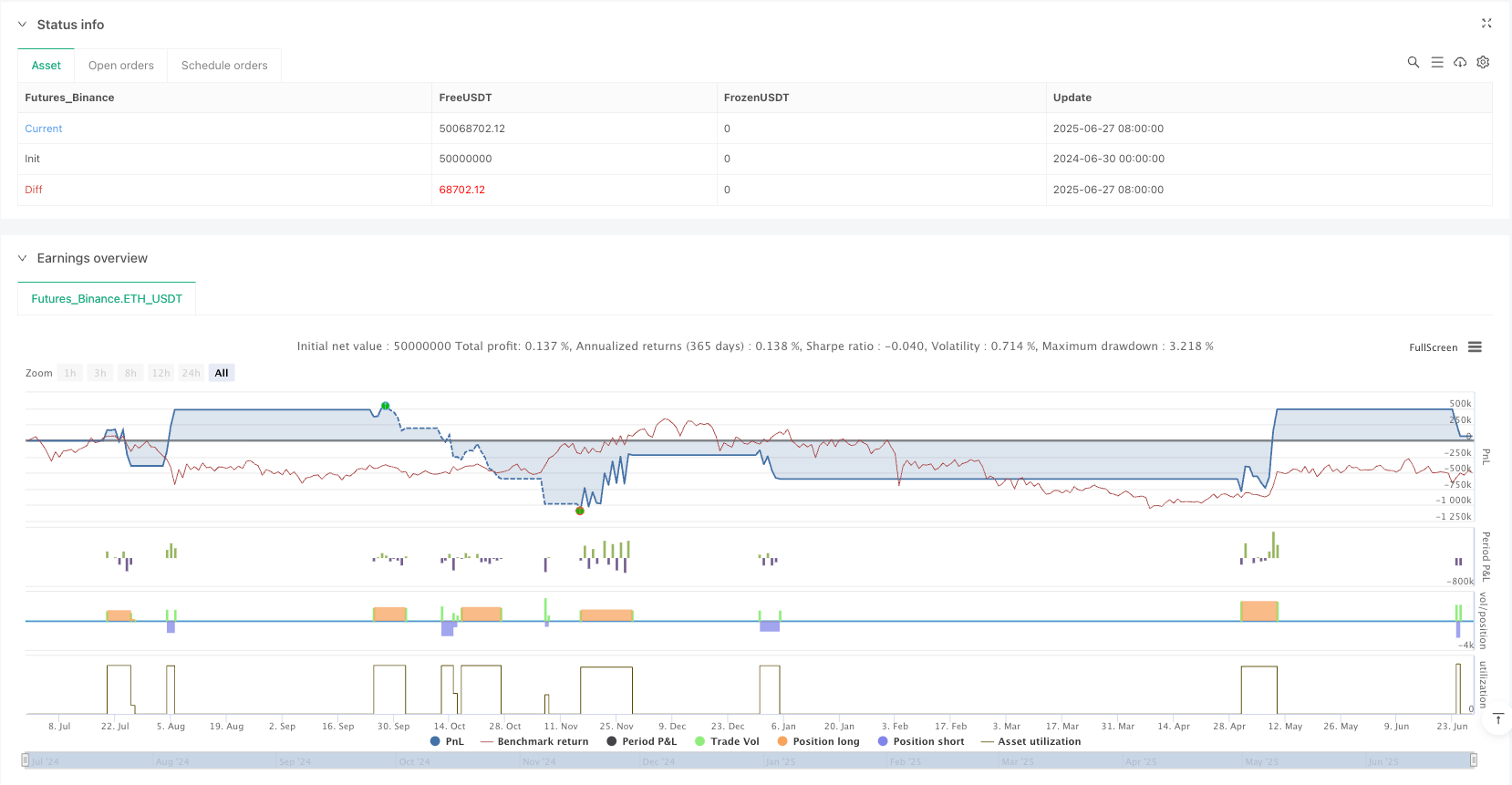The height and width of the screenshot is (785, 1512).
Task: Open the chart hamburger menu icon
Action: 1475,347
